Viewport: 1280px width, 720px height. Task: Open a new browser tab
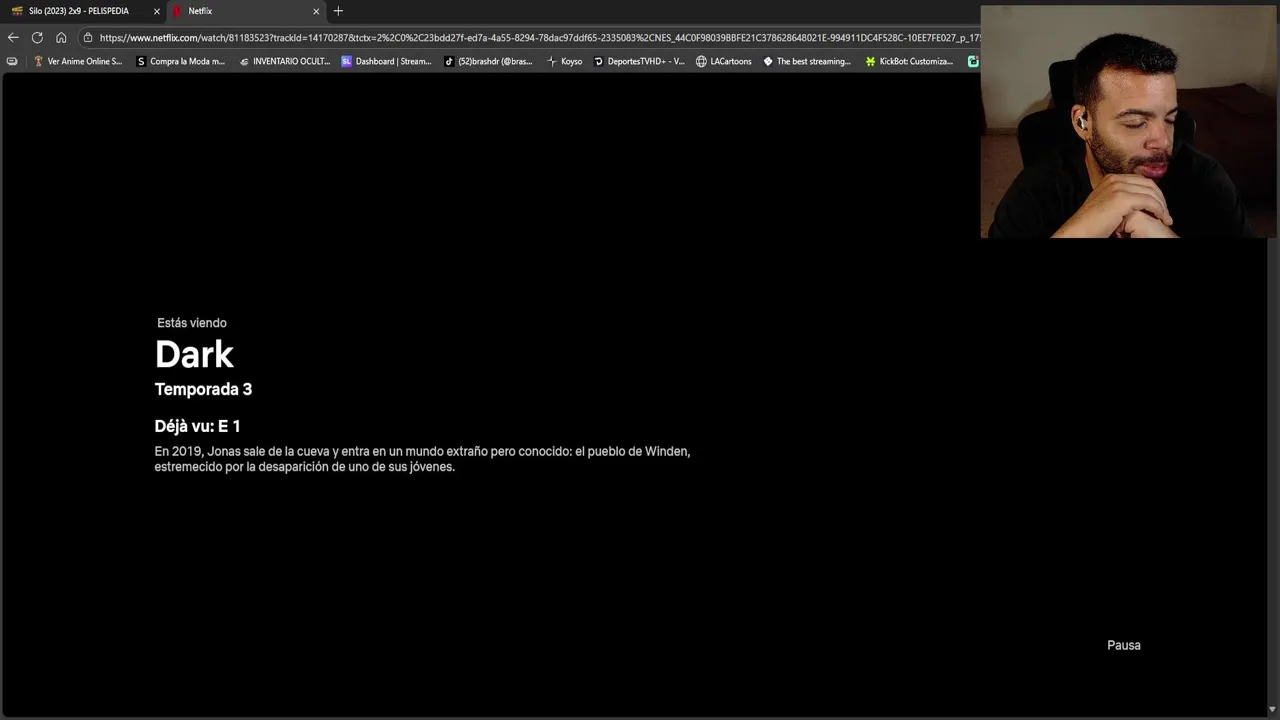338,11
